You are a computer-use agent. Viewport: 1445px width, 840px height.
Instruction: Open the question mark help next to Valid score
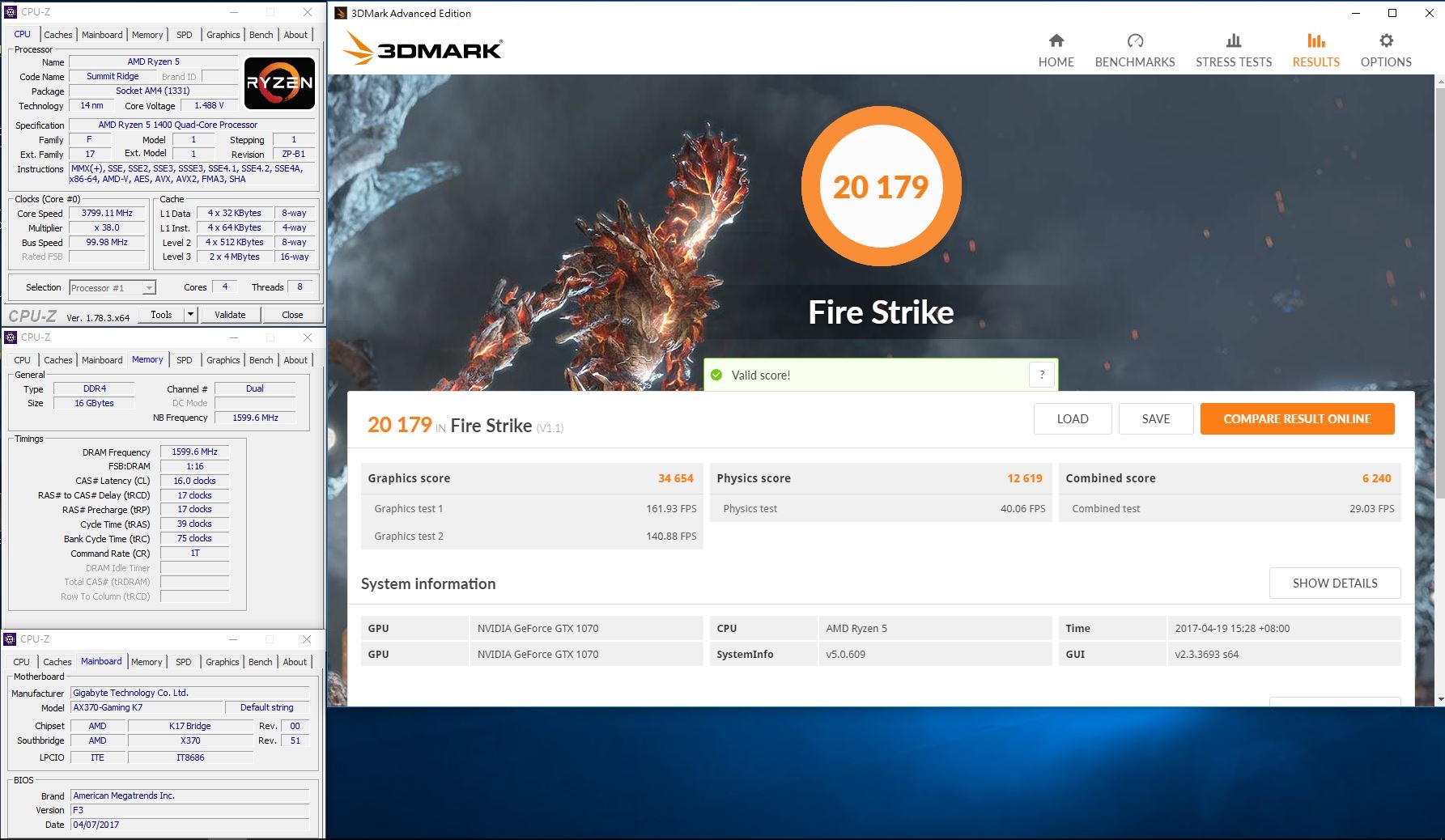(1042, 375)
